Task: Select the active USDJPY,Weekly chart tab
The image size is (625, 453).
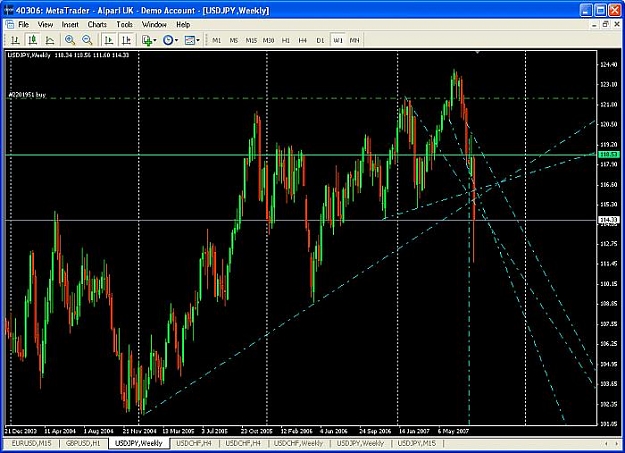Action: coord(139,443)
